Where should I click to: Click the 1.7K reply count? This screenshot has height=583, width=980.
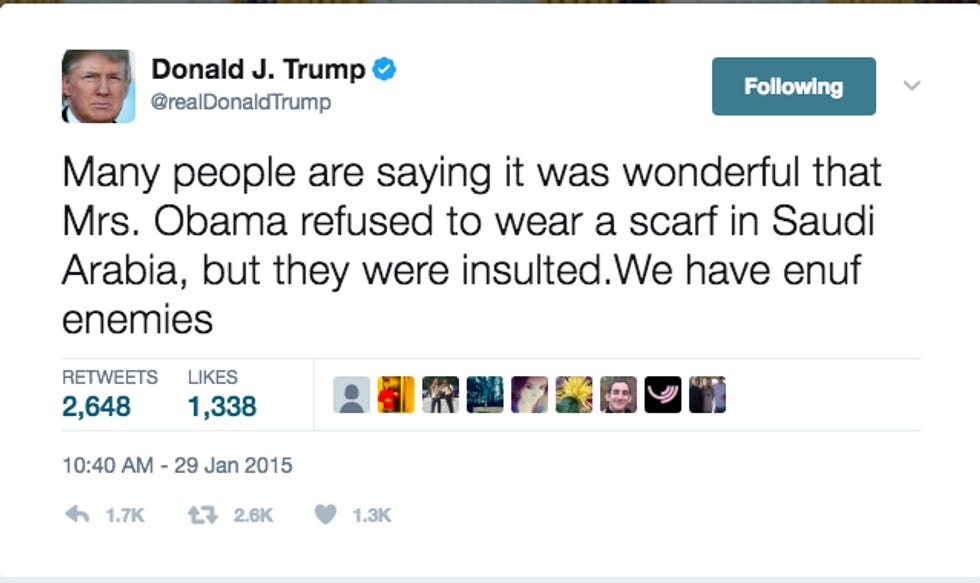(x=125, y=516)
